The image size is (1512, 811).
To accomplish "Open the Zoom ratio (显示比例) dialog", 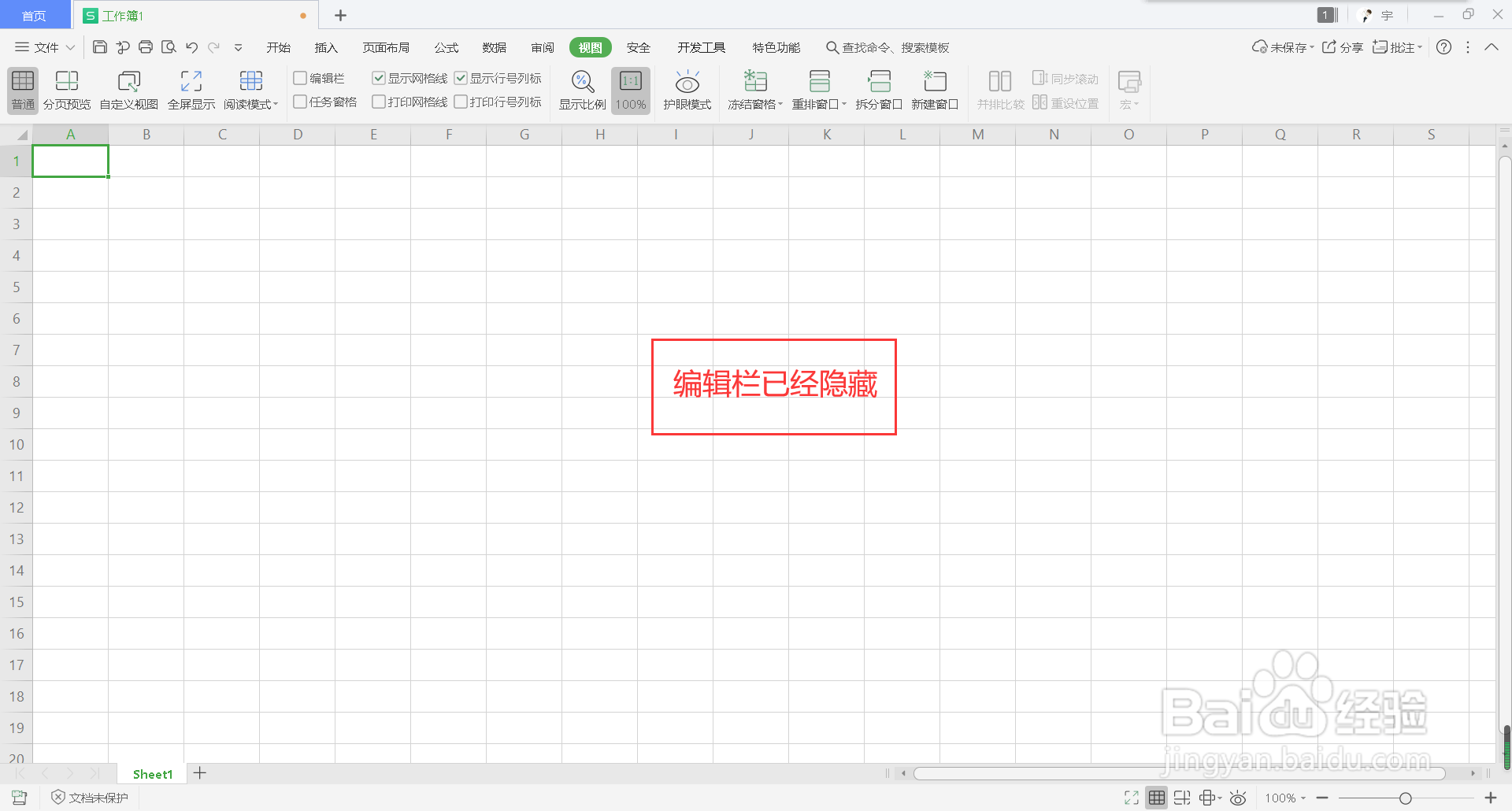I will coord(583,91).
